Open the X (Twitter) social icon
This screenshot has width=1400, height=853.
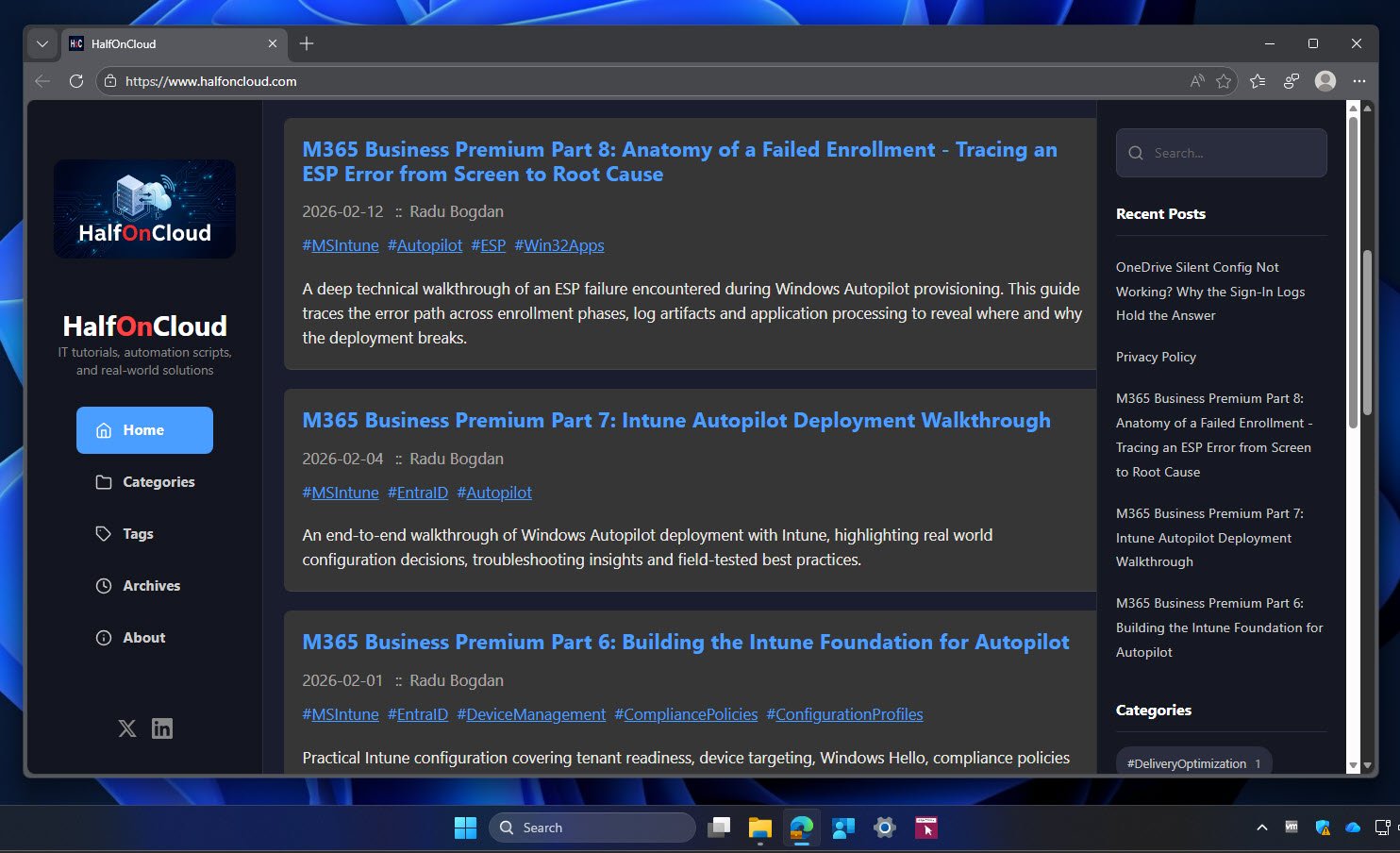point(127,728)
